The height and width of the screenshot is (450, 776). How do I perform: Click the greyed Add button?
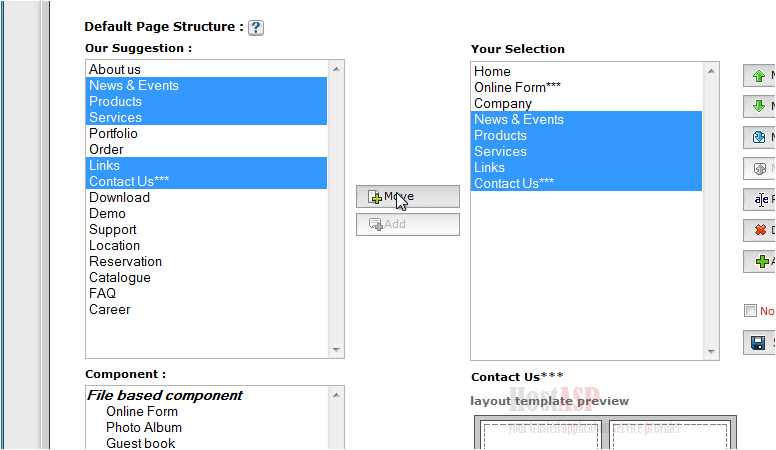pos(408,224)
